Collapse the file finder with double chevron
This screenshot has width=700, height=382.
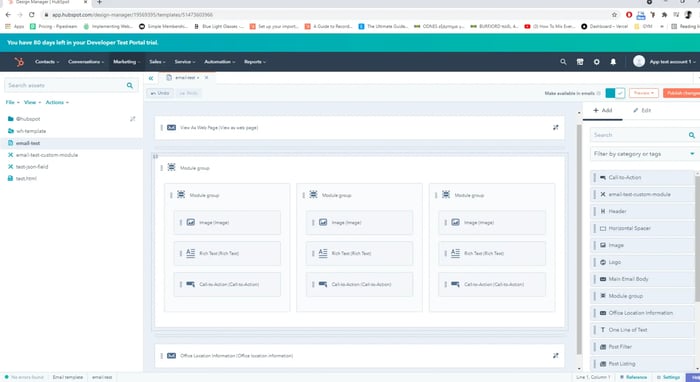click(x=151, y=78)
